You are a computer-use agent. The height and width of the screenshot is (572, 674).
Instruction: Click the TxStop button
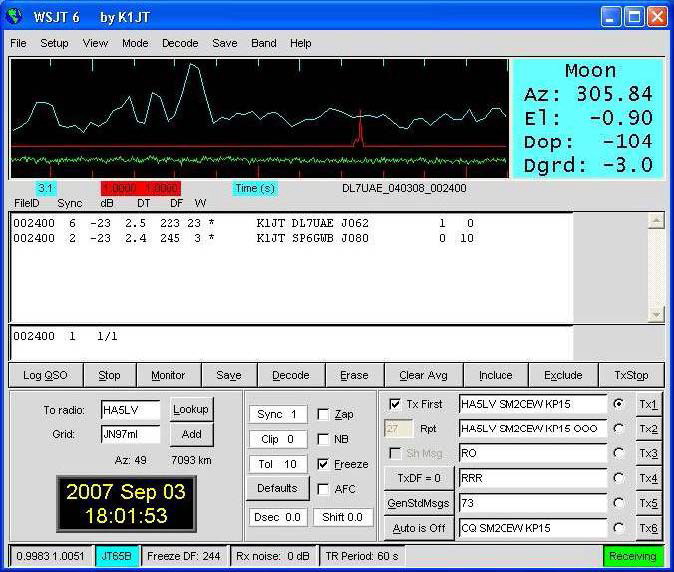631,375
